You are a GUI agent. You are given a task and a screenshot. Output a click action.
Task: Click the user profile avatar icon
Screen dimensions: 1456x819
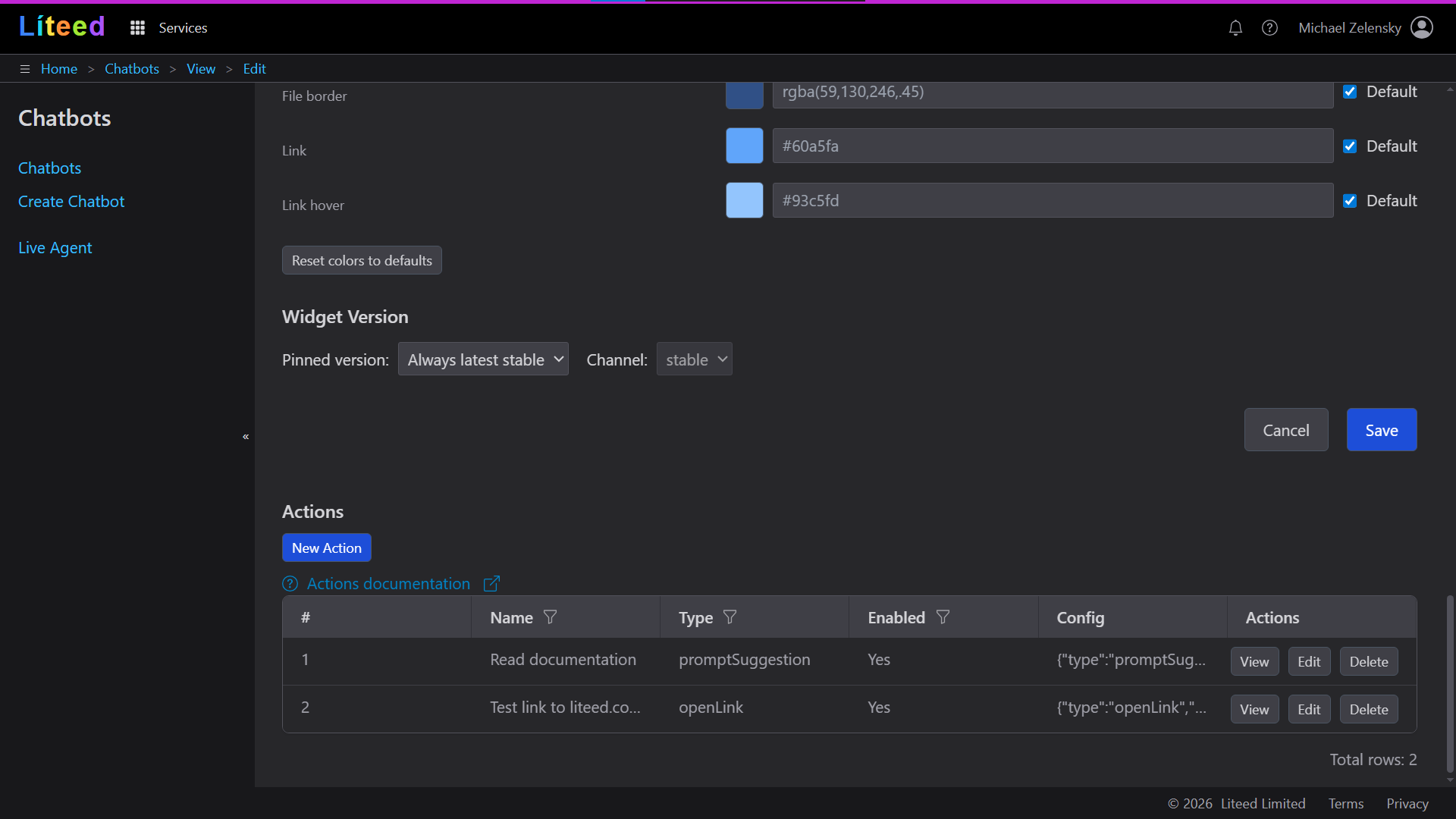pos(1421,28)
